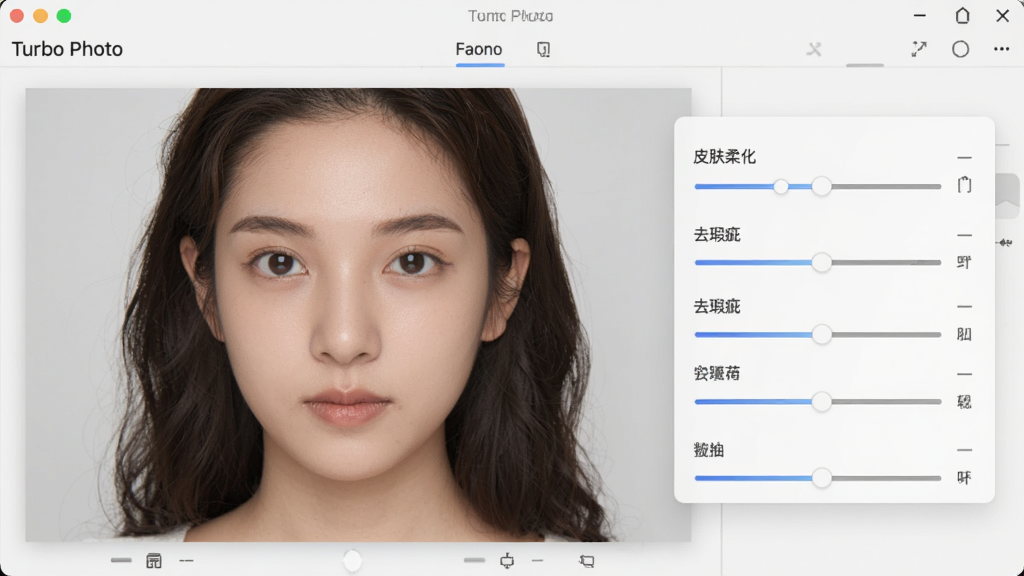Click the icon right of second 去瑕疵 slider

(x=964, y=334)
